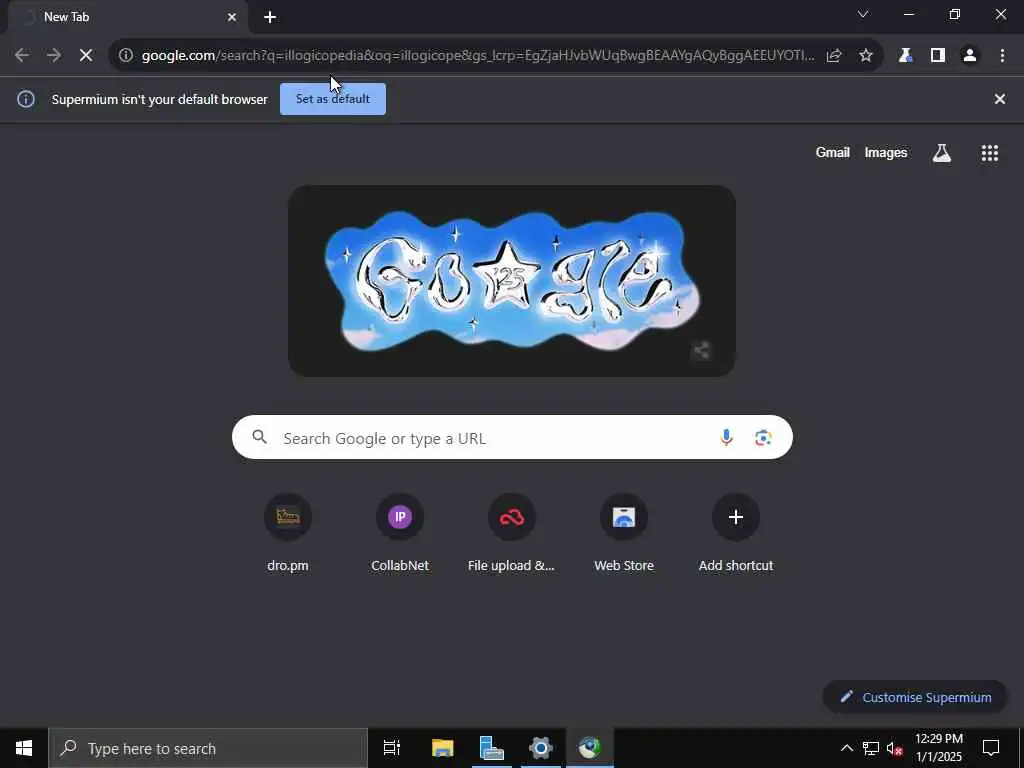The width and height of the screenshot is (1024, 768).
Task: Open Search Labs flask icon
Action: 942,153
